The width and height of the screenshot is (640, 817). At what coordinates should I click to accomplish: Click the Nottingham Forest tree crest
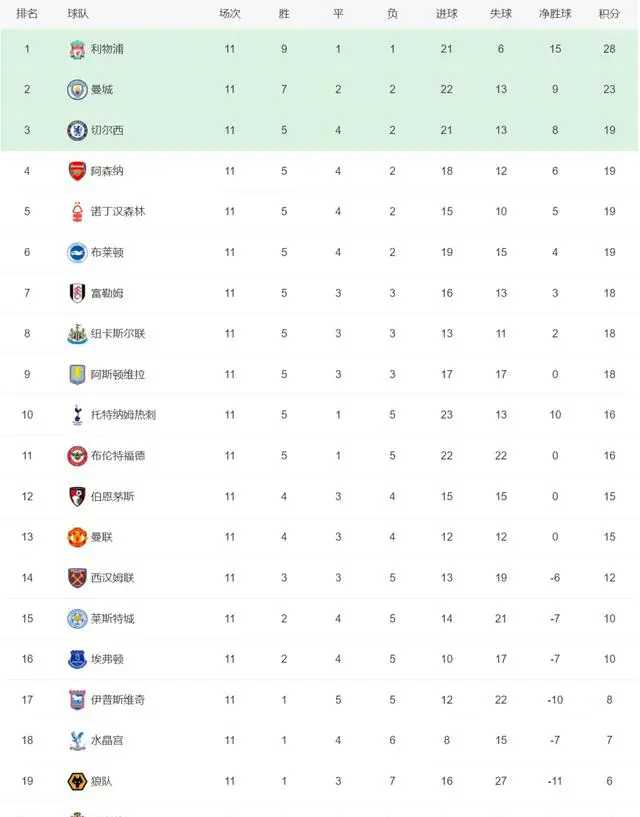[77, 212]
